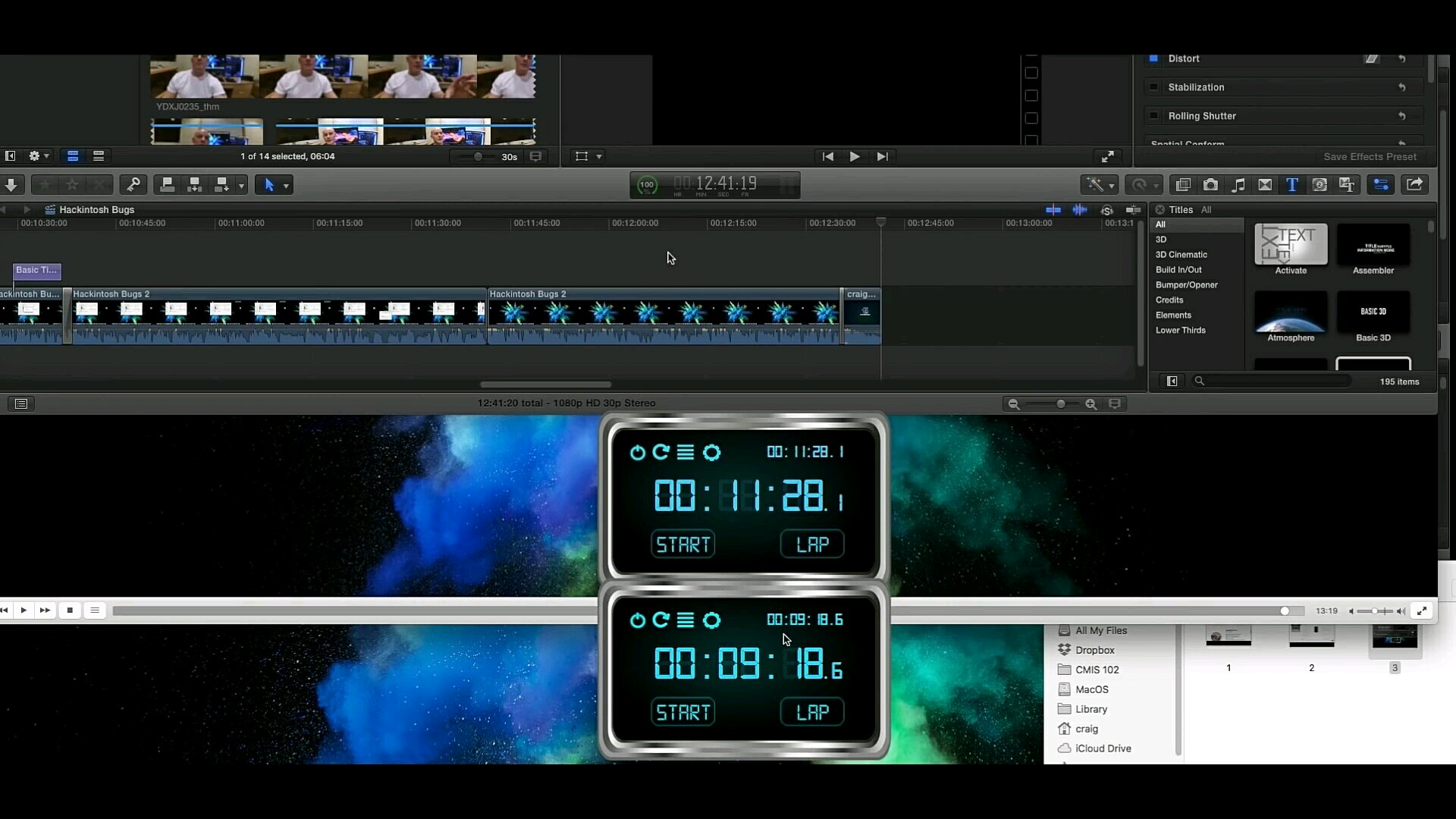Viewport: 1456px width, 819px height.
Task: Click the Import media down-arrow icon
Action: click(11, 184)
